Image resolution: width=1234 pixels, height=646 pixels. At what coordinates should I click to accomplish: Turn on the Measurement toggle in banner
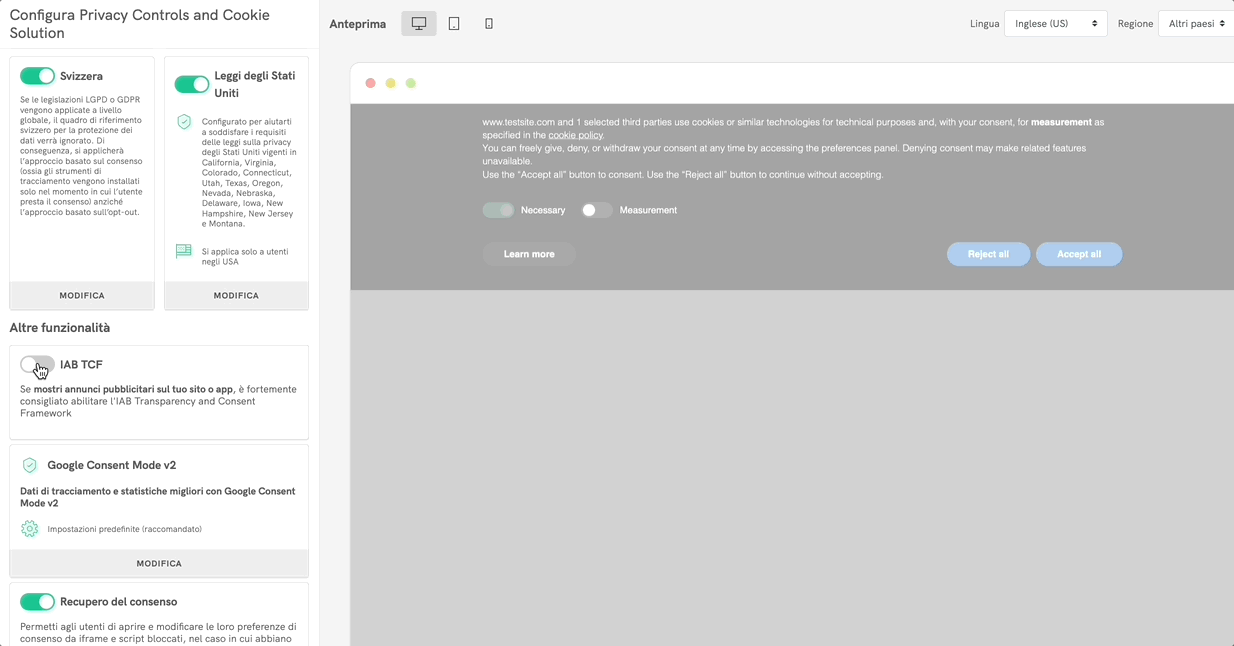pyautogui.click(x=596, y=210)
